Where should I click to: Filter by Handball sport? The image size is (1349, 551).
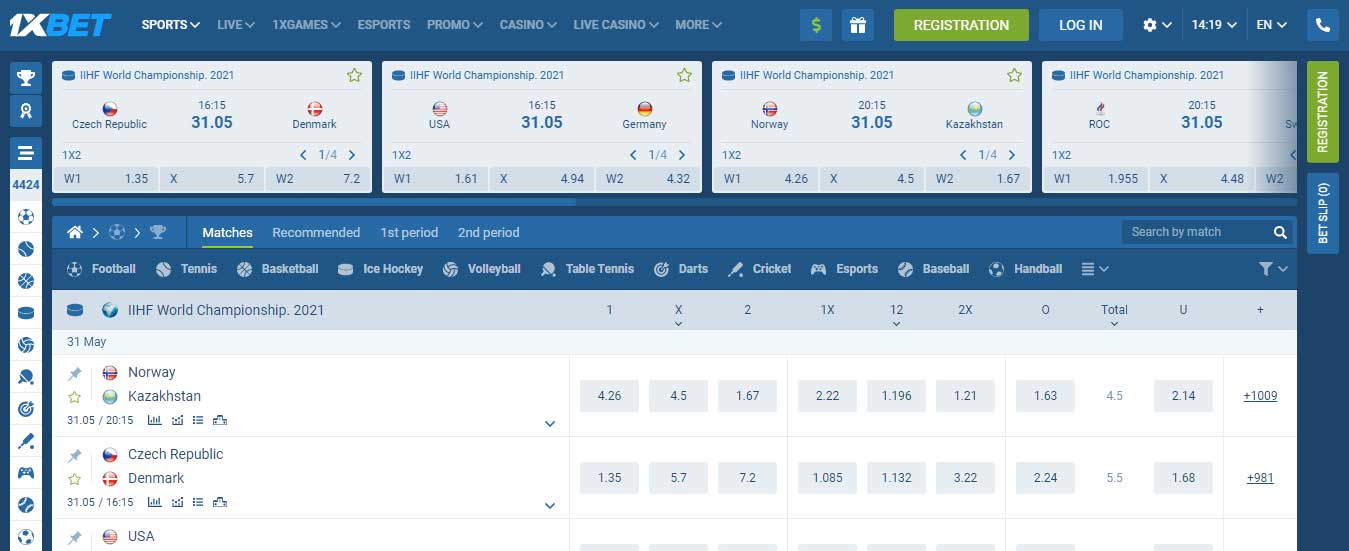(x=1025, y=269)
